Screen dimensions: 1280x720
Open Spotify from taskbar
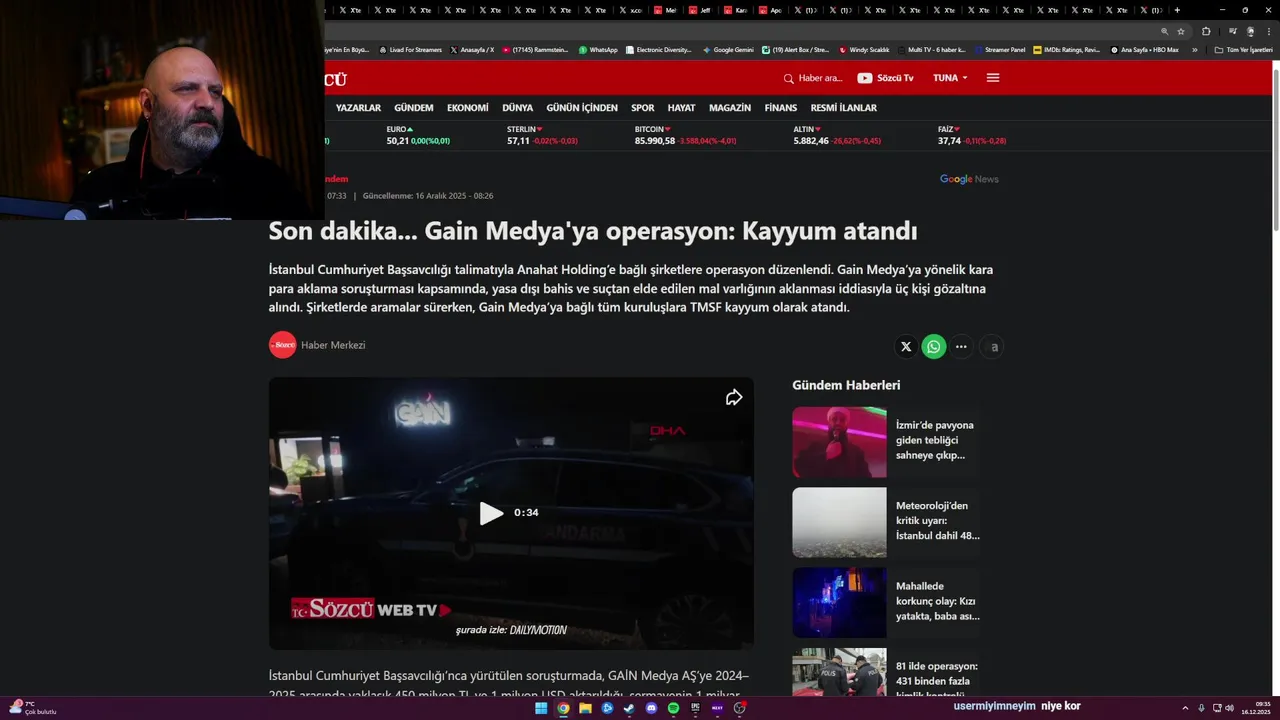(673, 708)
